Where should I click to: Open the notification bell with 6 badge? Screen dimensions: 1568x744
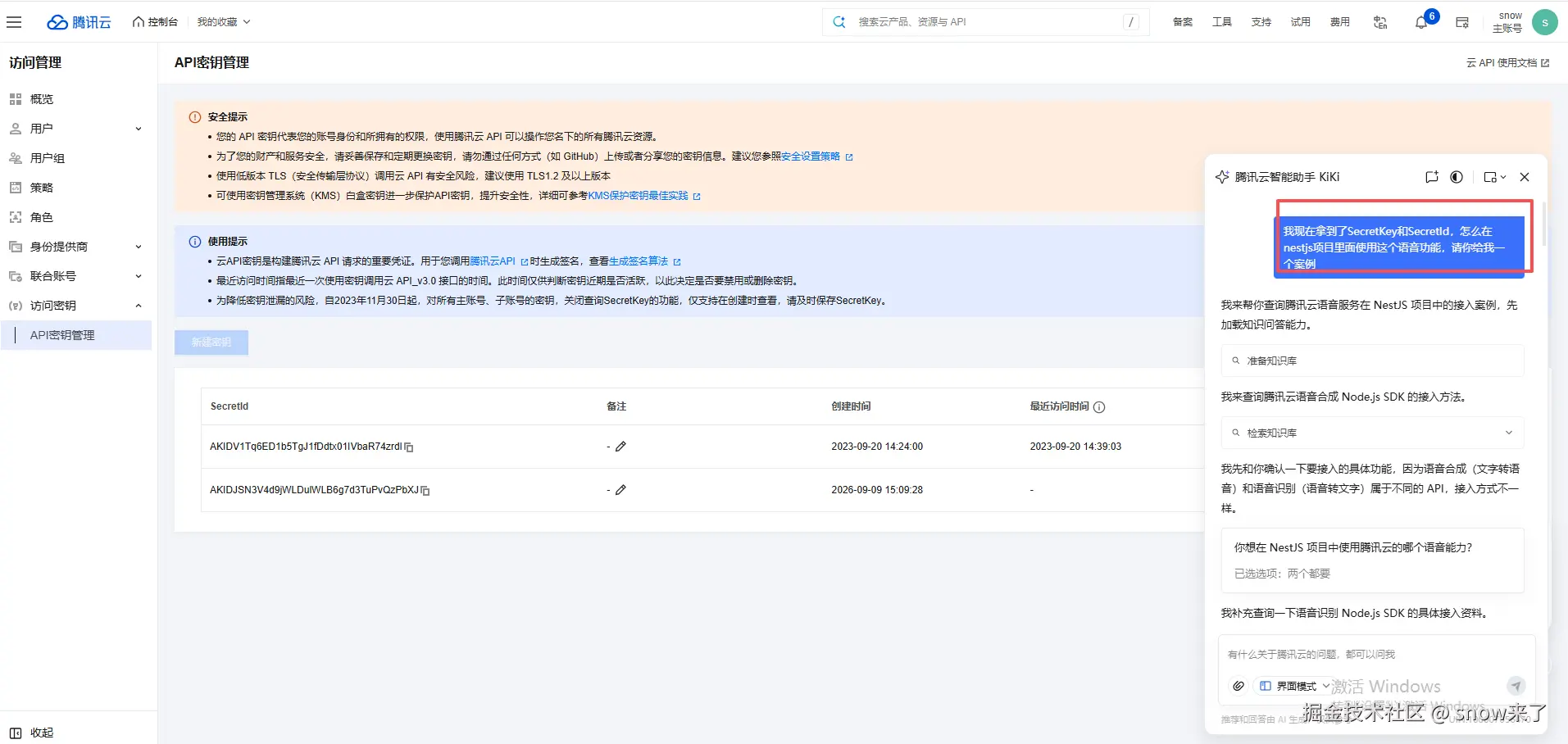coord(1422,22)
